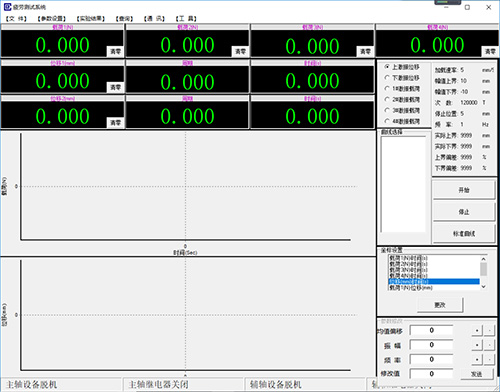Screen dimensions: 500x392
Task: Click the minus button beside 振幅
Action: coord(489,345)
